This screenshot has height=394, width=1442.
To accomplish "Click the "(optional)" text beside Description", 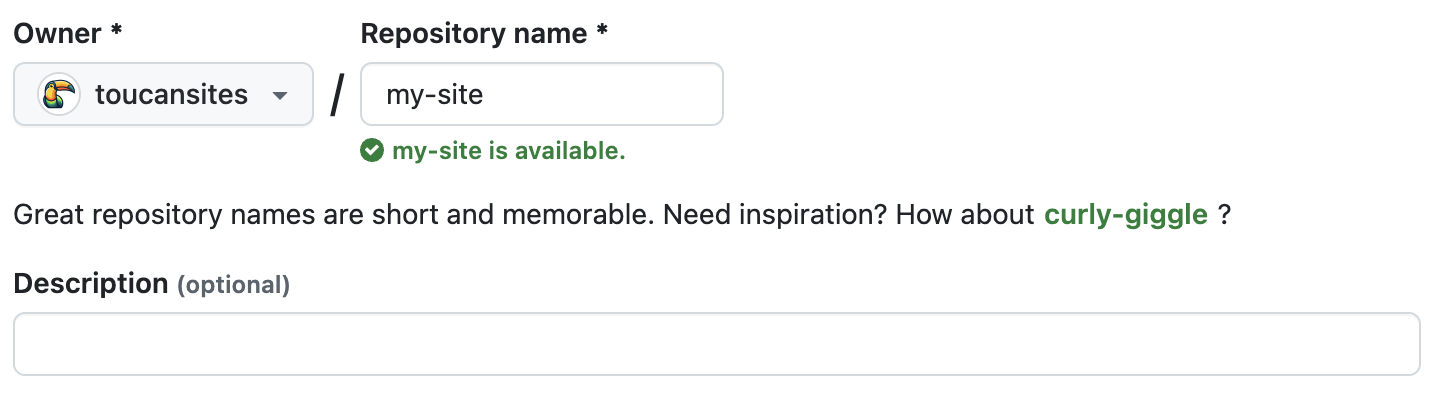I will (233, 286).
